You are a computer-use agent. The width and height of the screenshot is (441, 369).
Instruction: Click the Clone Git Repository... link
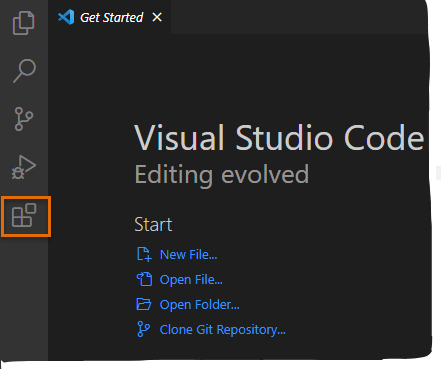click(223, 330)
